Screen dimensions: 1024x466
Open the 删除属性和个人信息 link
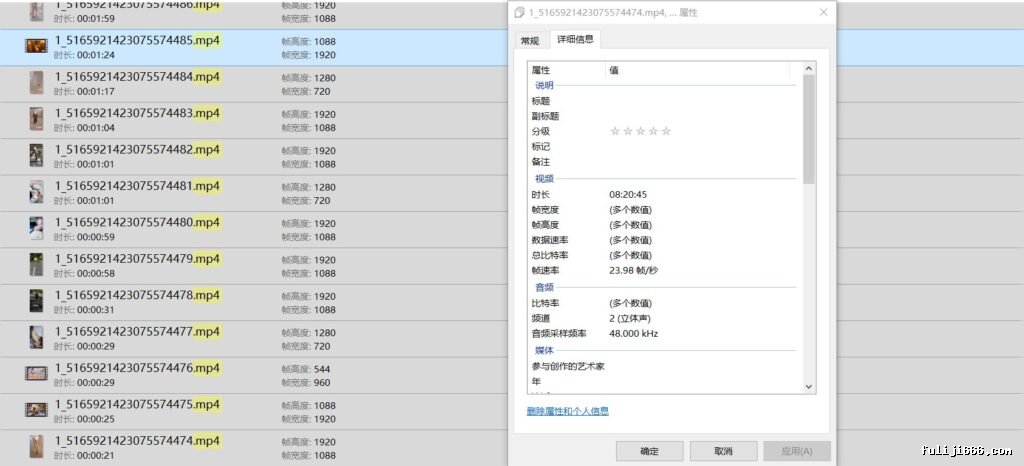click(568, 411)
